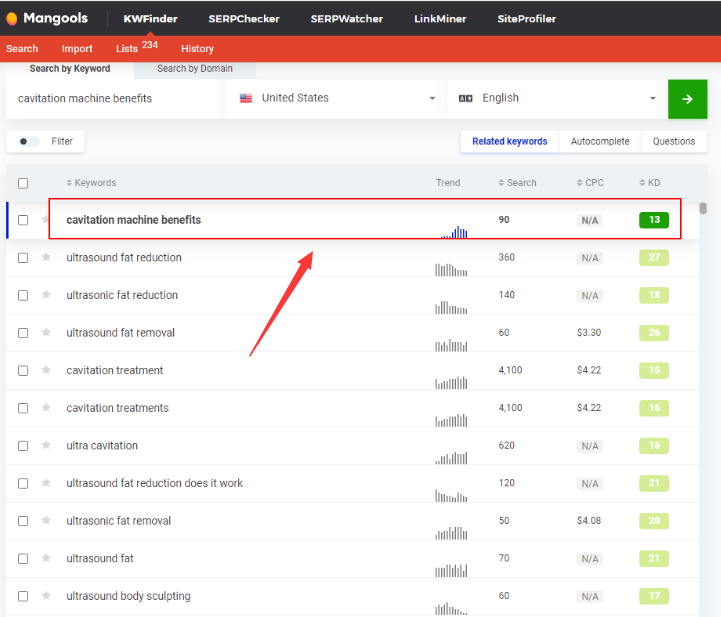
Task: Open the English language dropdown
Action: point(557,98)
